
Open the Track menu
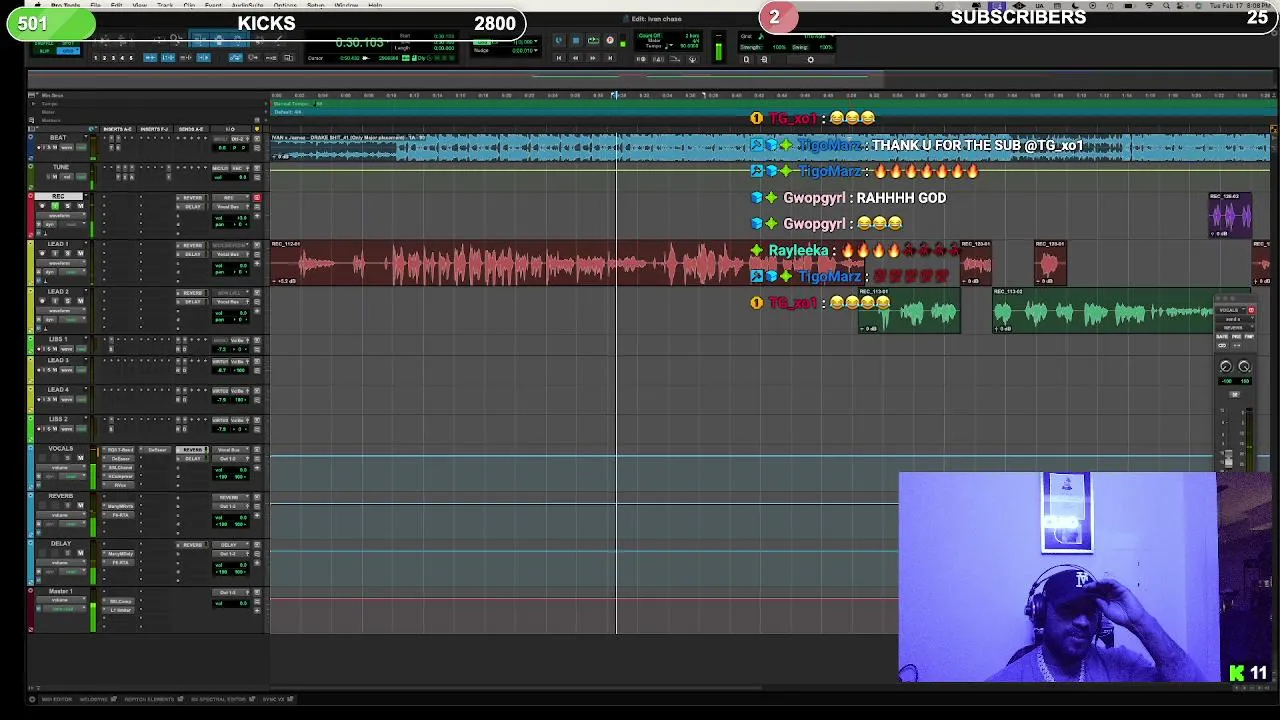[x=163, y=5]
